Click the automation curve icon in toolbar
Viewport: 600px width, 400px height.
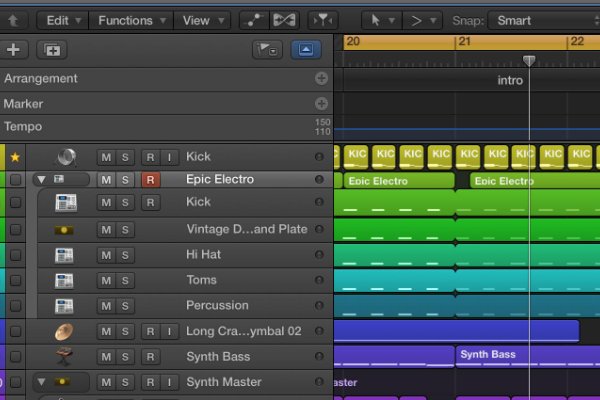255,20
